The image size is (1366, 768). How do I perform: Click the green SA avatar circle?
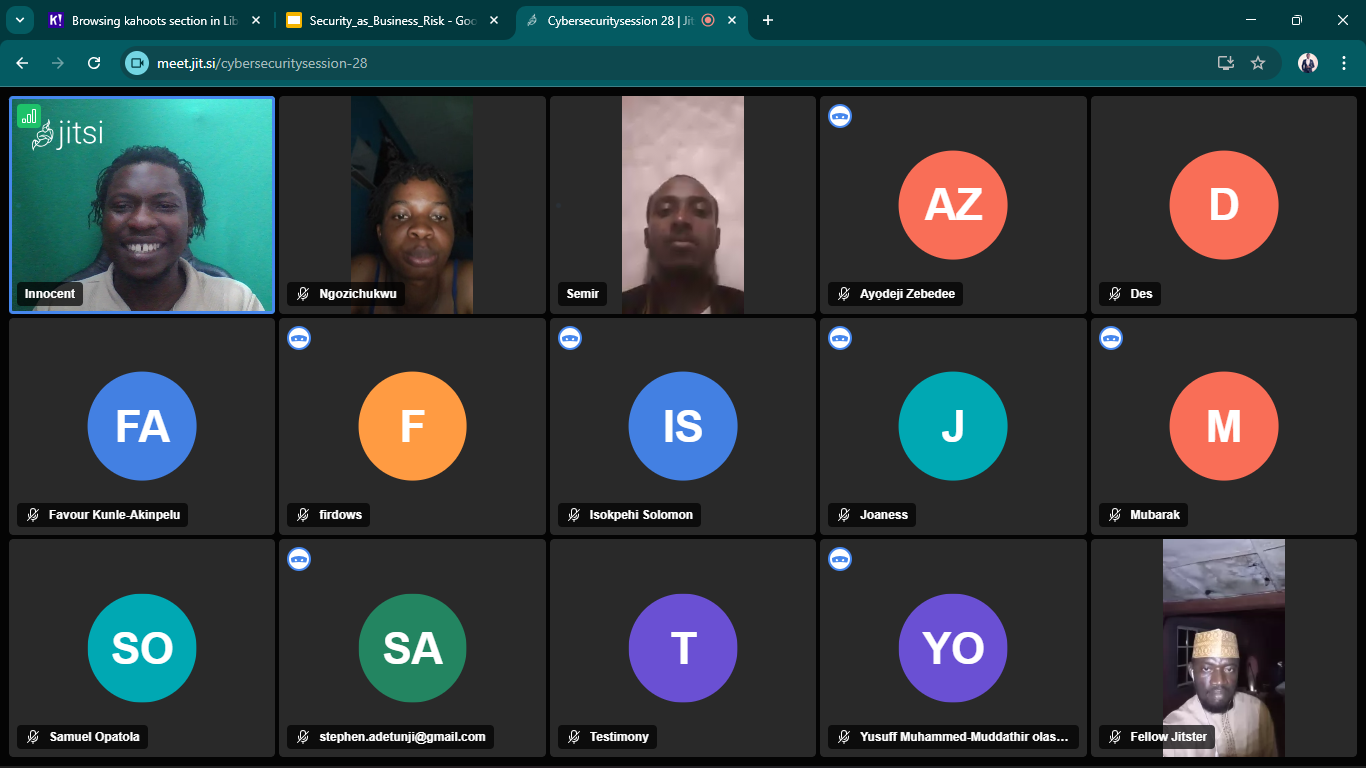click(x=412, y=648)
